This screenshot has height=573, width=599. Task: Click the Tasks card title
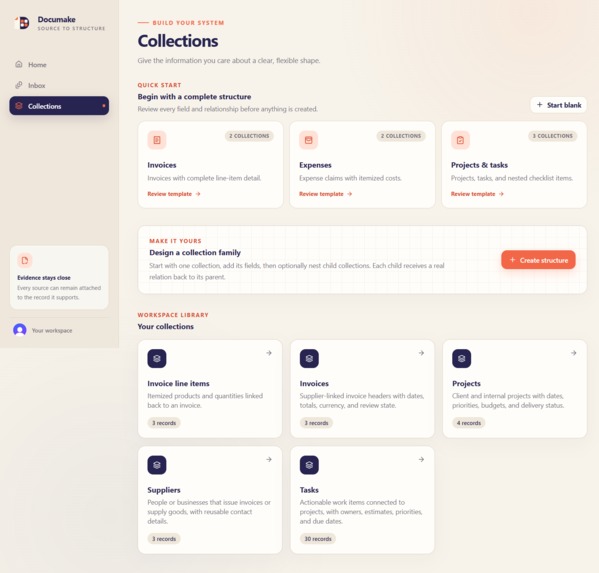point(309,490)
